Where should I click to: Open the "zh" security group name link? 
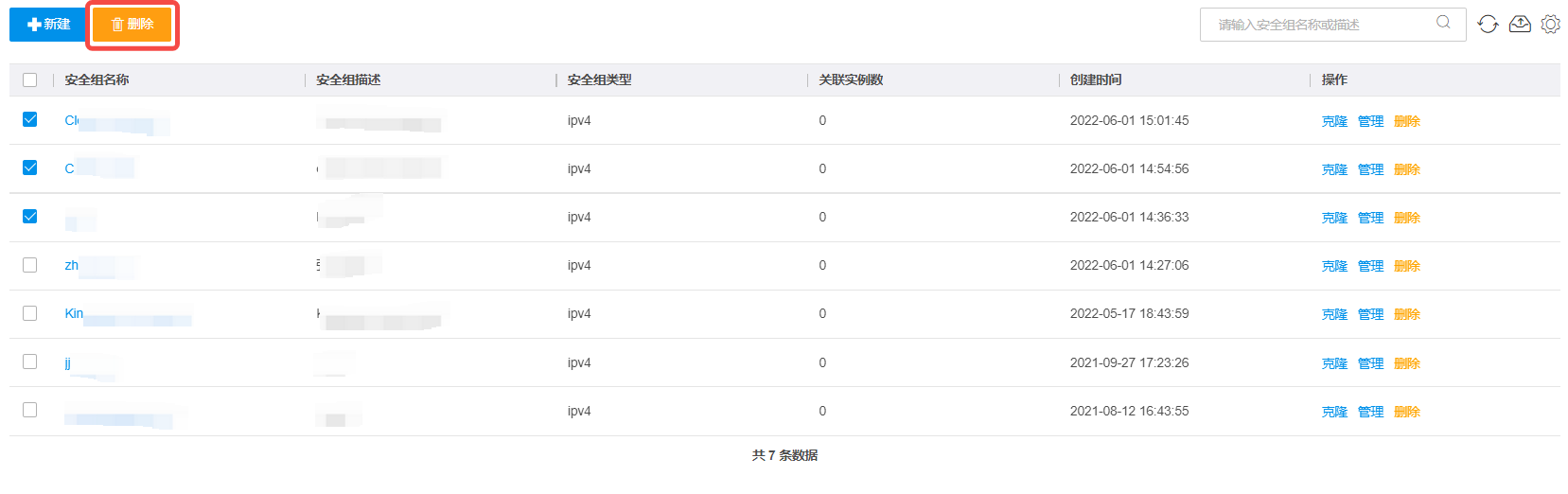[72, 265]
